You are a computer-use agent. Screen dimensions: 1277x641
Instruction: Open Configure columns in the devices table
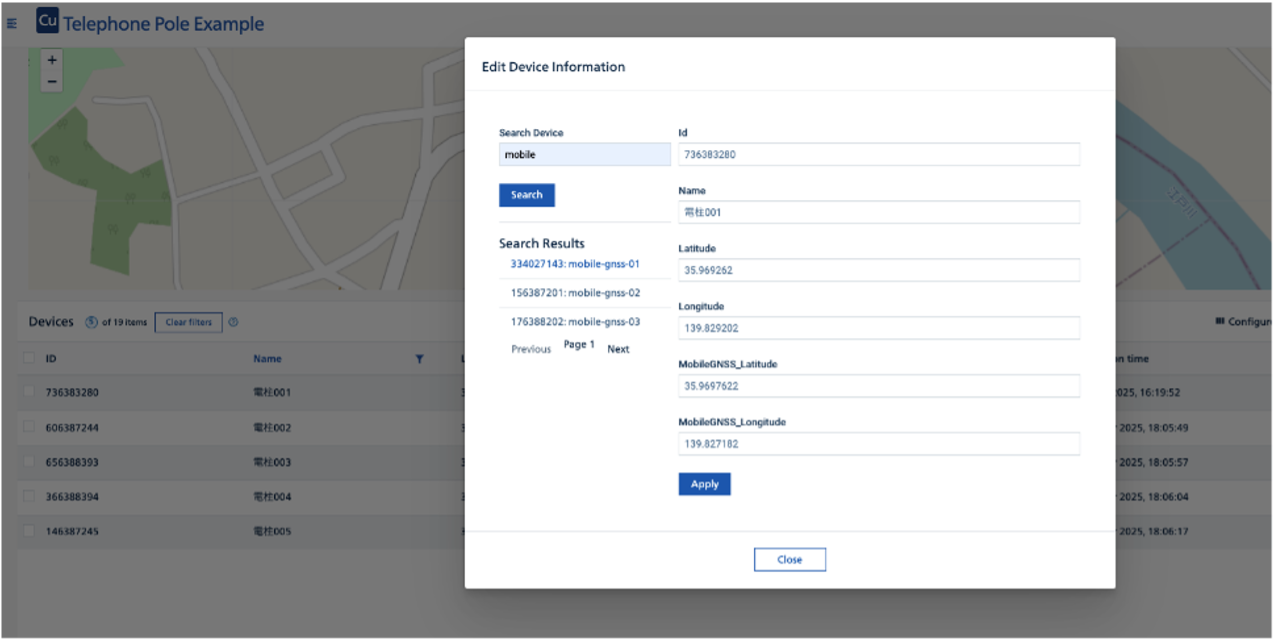tap(1244, 322)
